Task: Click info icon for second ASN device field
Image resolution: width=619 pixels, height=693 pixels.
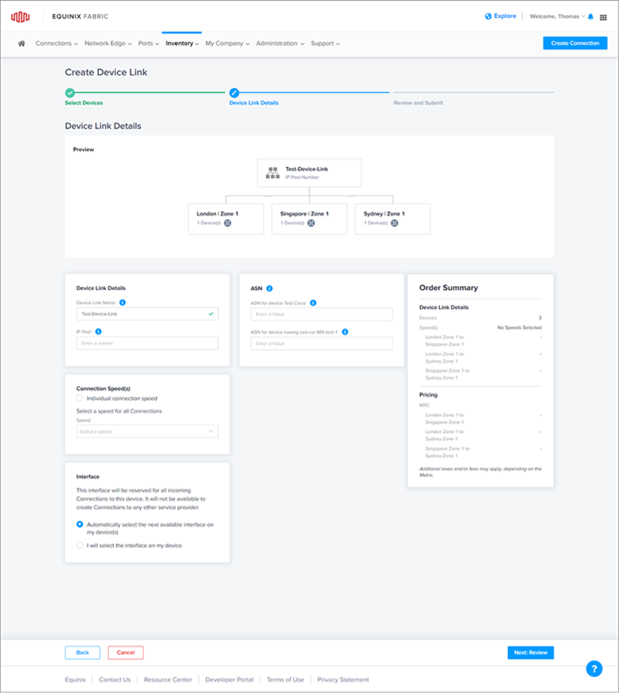Action: [x=345, y=332]
